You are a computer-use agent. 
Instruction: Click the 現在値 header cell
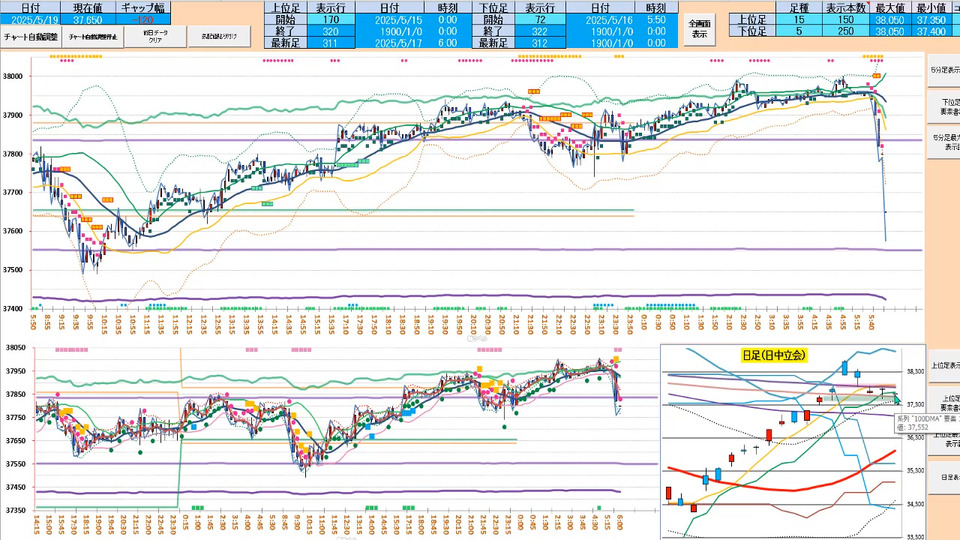(88, 8)
